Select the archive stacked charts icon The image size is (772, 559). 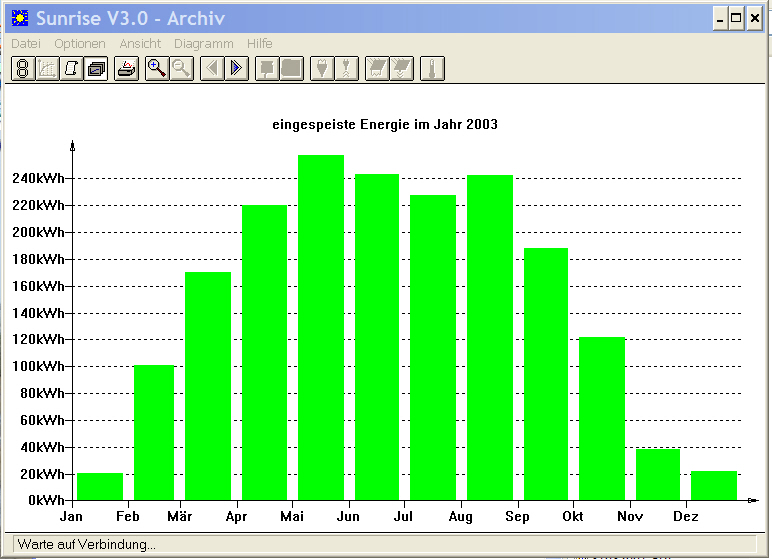tap(96, 68)
